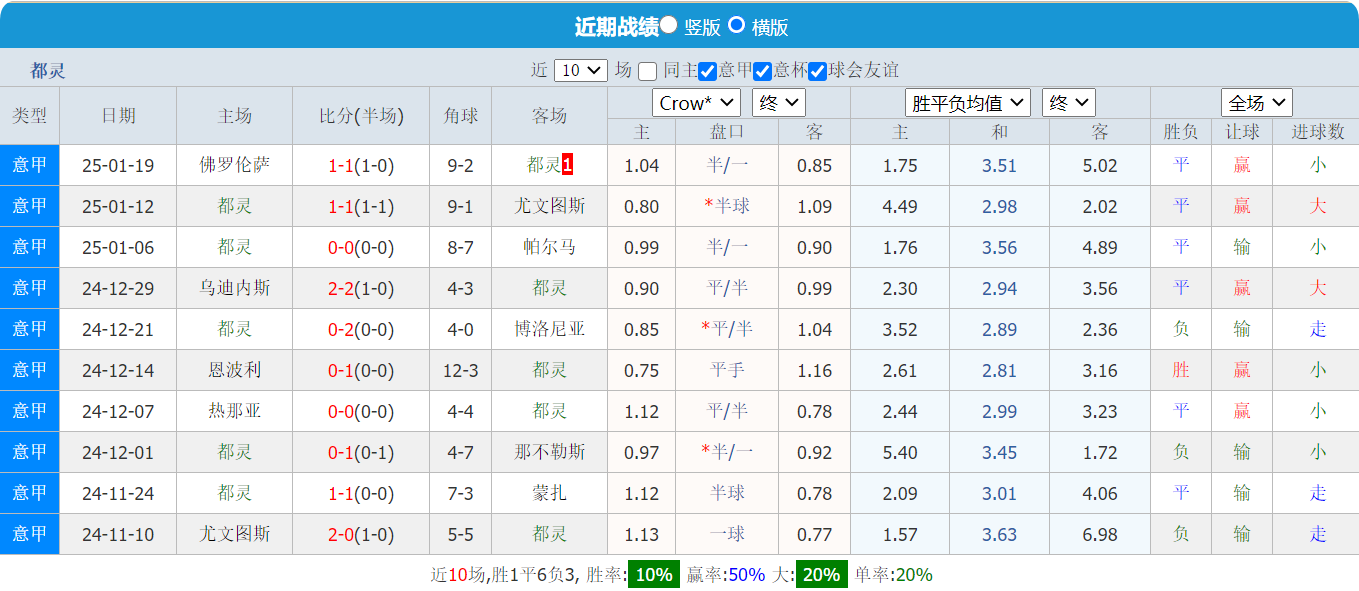This screenshot has height=591, width=1359.
Task: Click the 尤文图斯 team name
Action: [551, 206]
